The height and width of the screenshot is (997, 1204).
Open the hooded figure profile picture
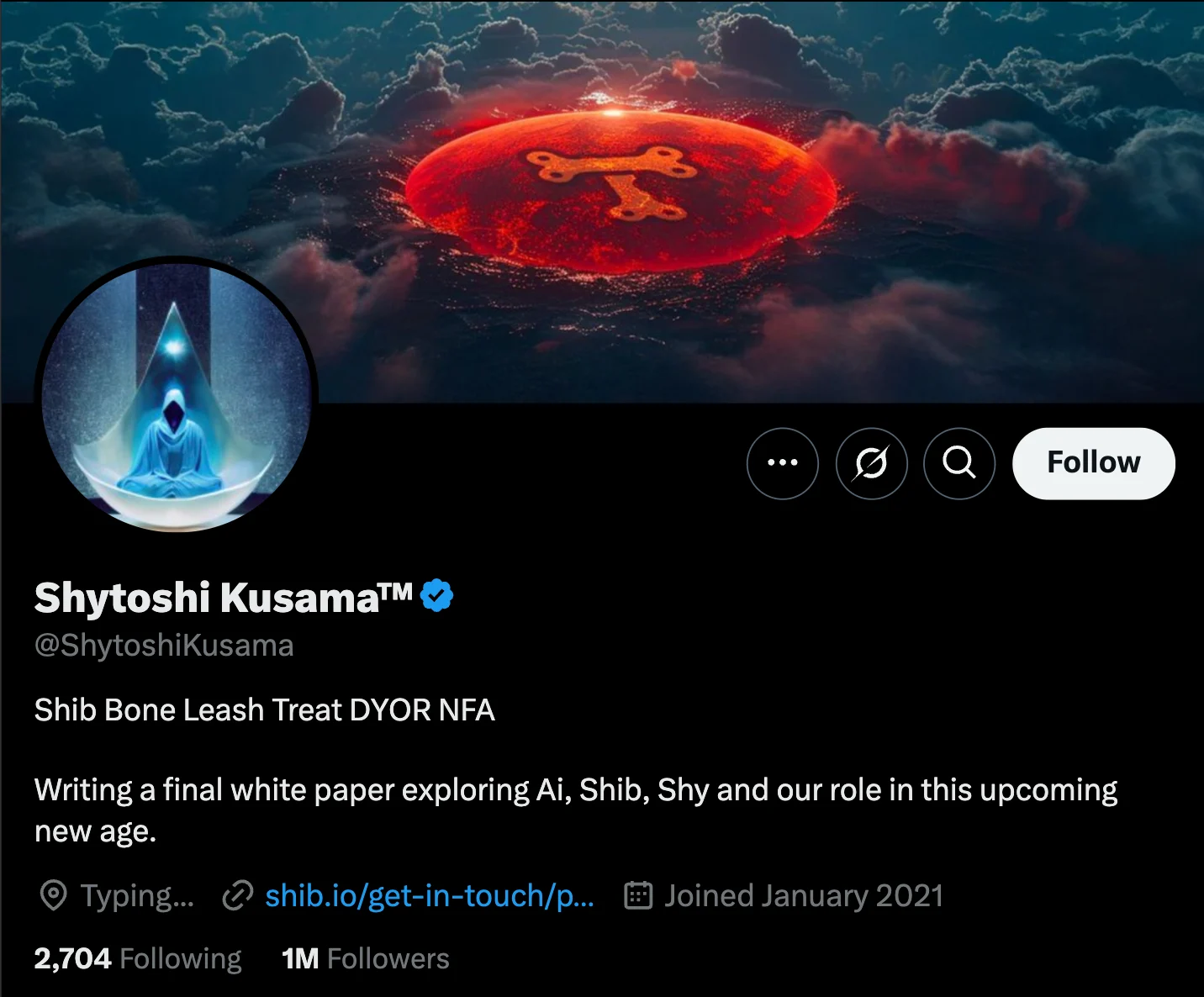click(177, 395)
